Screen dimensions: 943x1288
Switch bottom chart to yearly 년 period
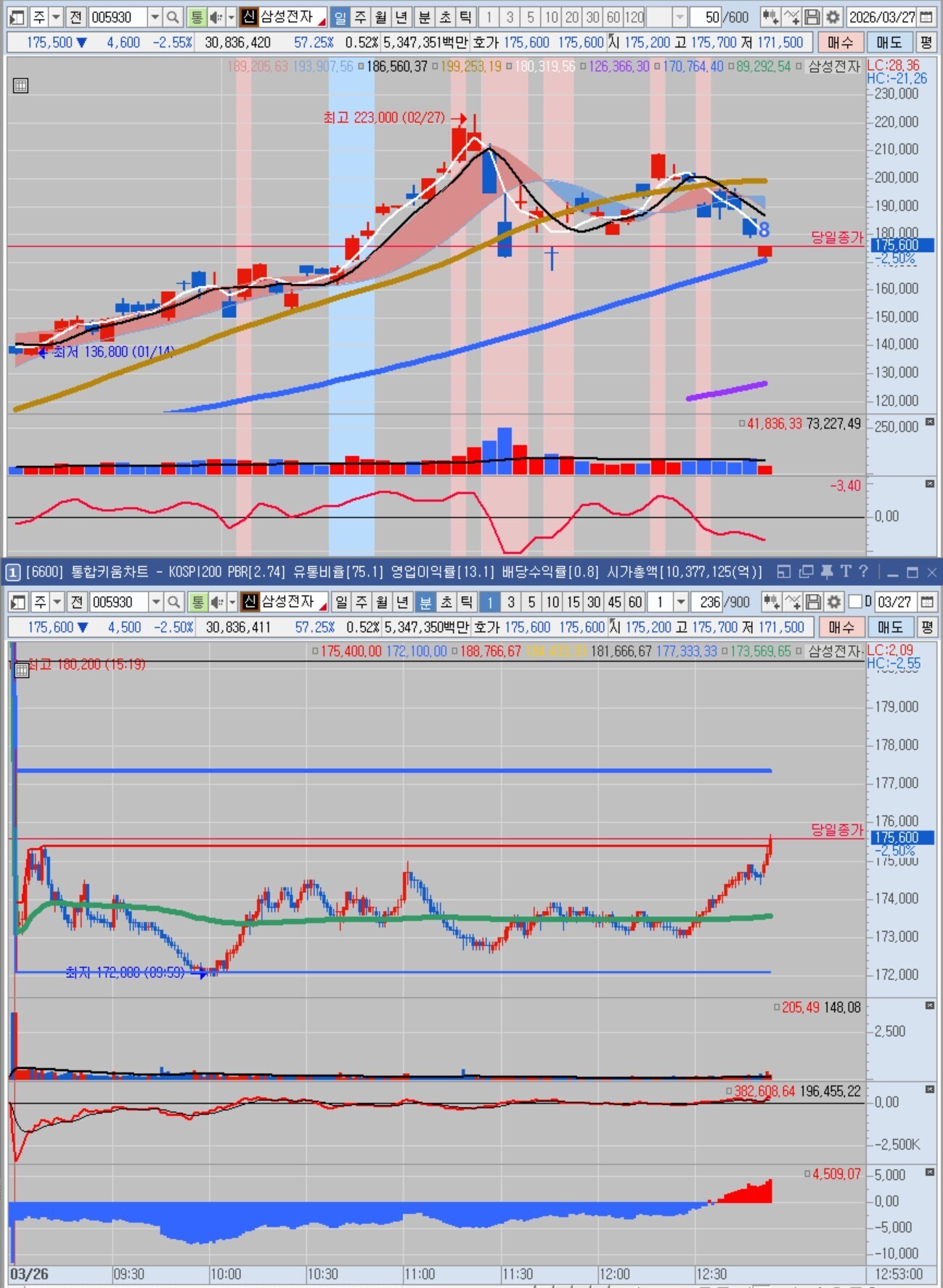click(x=404, y=602)
